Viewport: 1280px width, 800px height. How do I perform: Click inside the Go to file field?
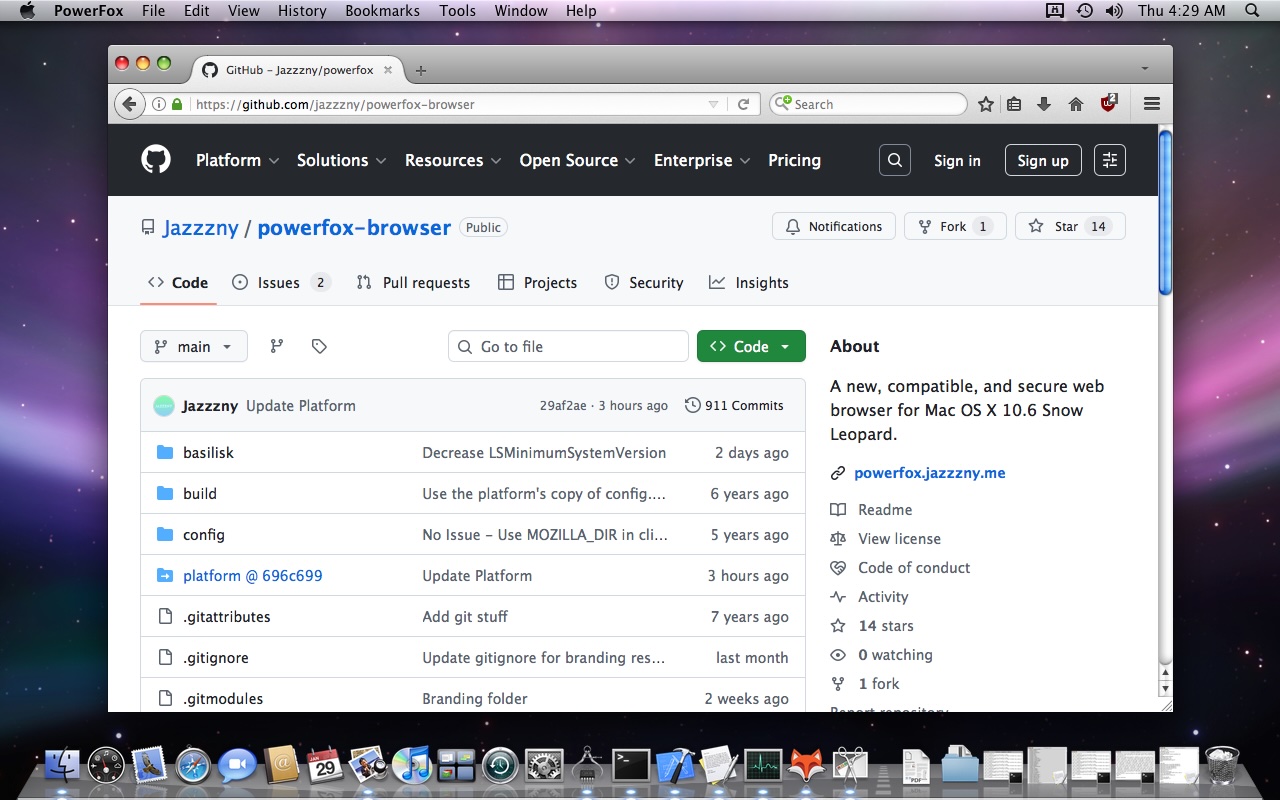(x=568, y=345)
